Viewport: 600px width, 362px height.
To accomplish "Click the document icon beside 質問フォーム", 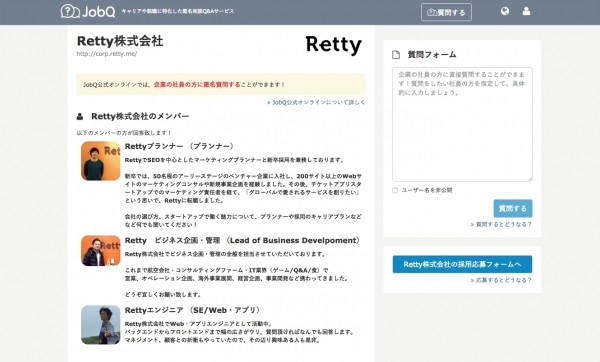I will coord(396,55).
